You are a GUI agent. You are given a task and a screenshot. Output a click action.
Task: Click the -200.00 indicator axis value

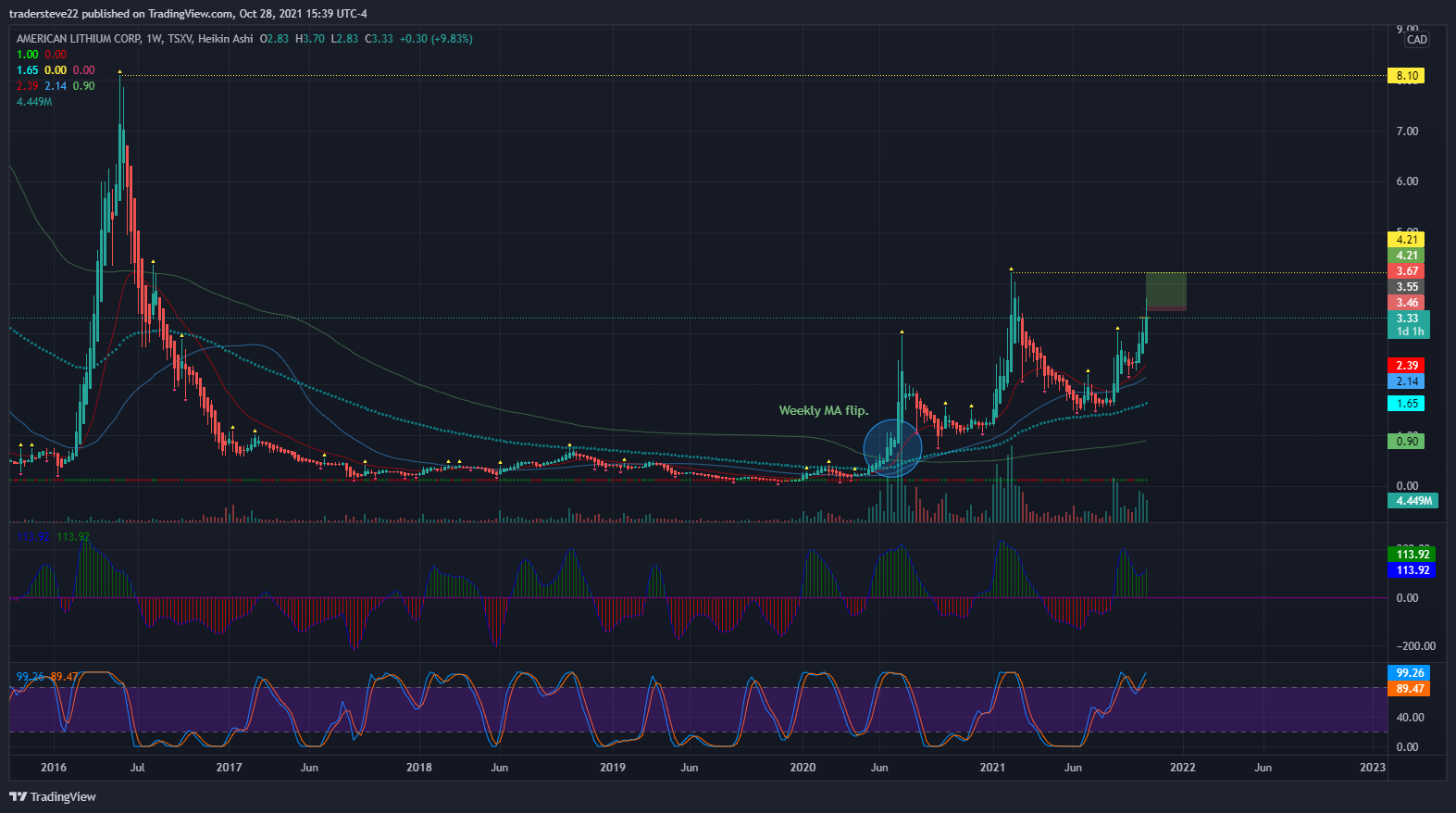click(1415, 646)
